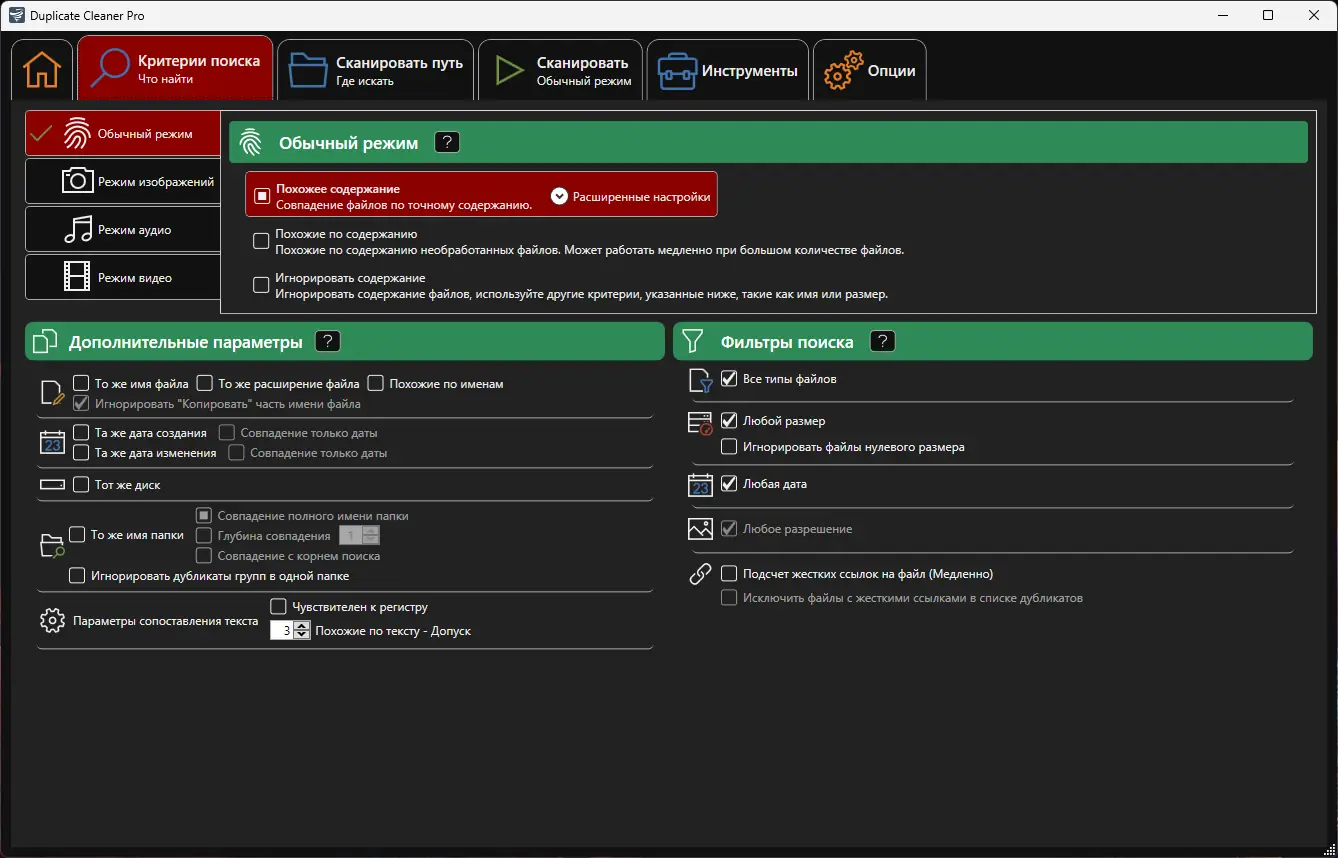Switch to the Сканировать путь tab
This screenshot has width=1338, height=858.
click(376, 70)
